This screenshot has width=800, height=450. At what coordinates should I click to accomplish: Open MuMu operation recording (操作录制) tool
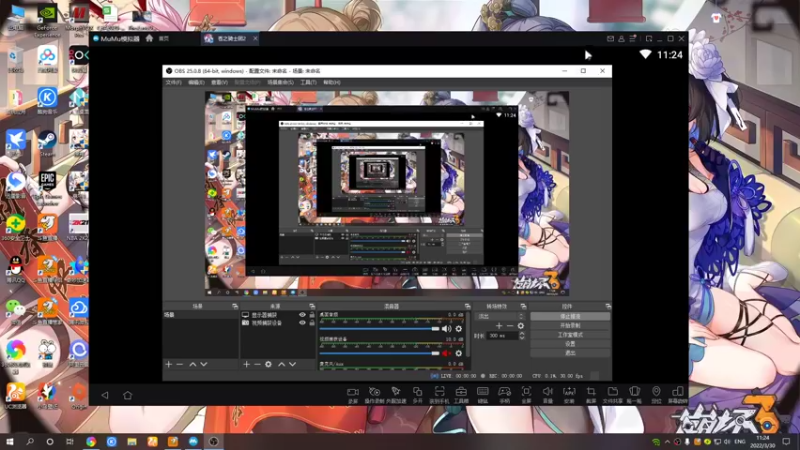374,392
